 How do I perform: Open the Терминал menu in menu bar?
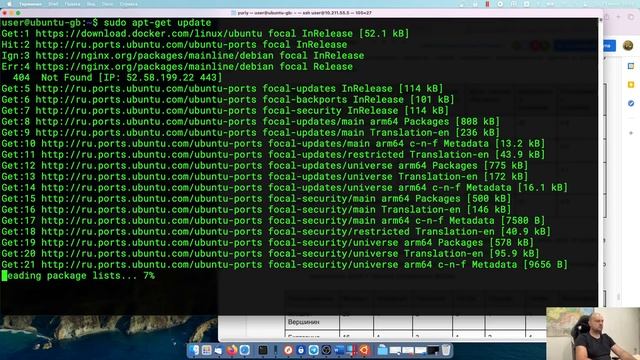coord(31,4)
